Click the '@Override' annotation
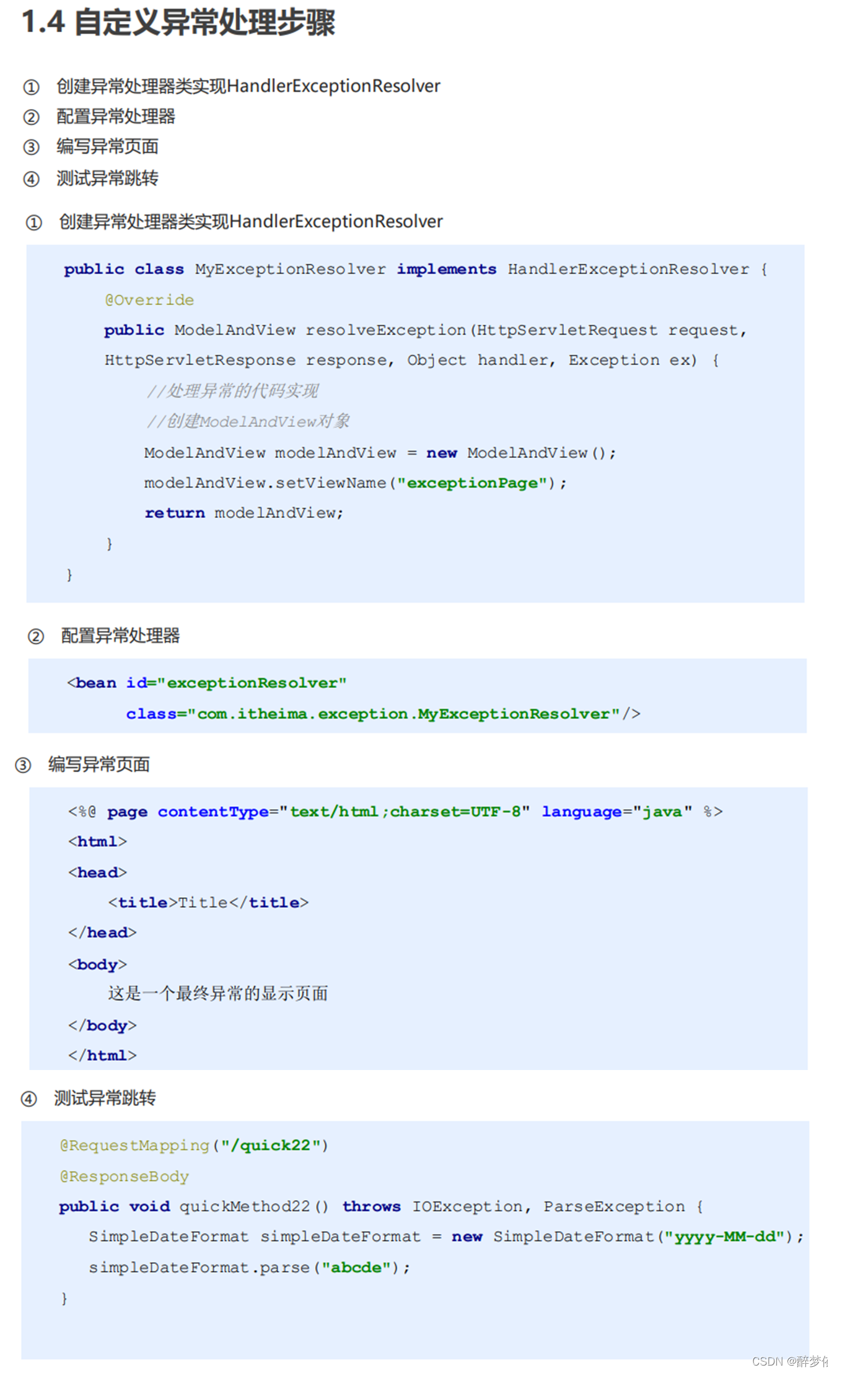The width and height of the screenshot is (868, 1373). click(x=149, y=300)
